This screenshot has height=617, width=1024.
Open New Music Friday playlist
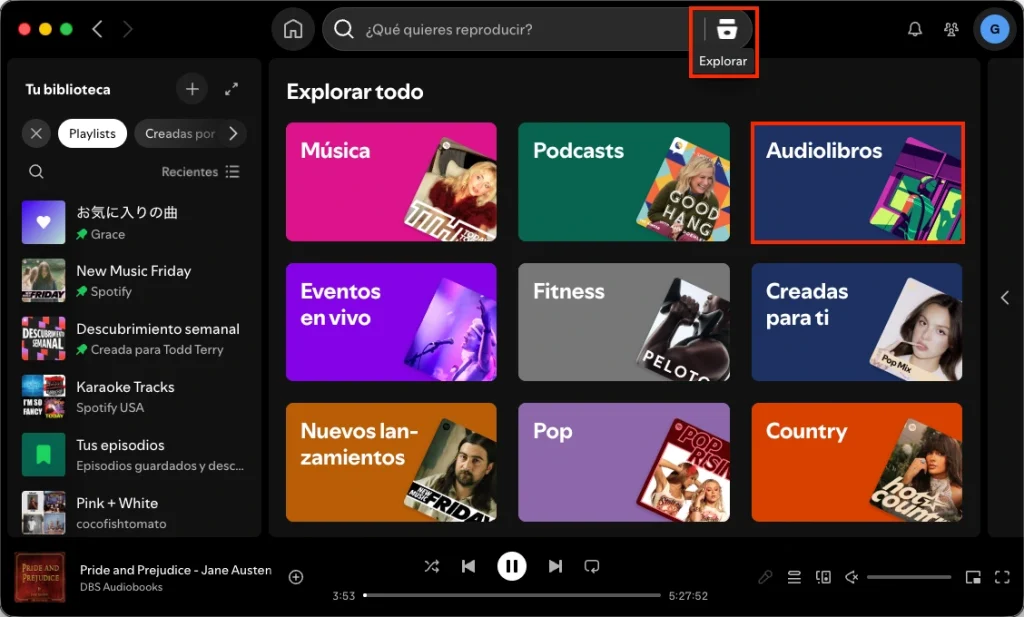pos(134,280)
